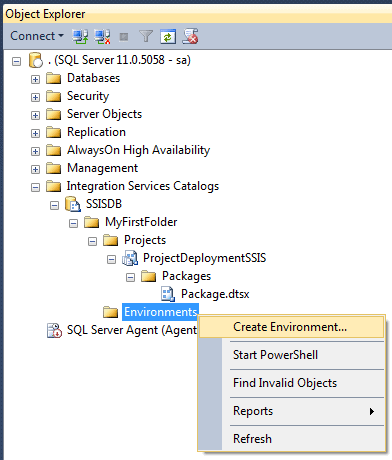392x460 pixels.
Task: Click the Management folder icon
Action: (53, 168)
